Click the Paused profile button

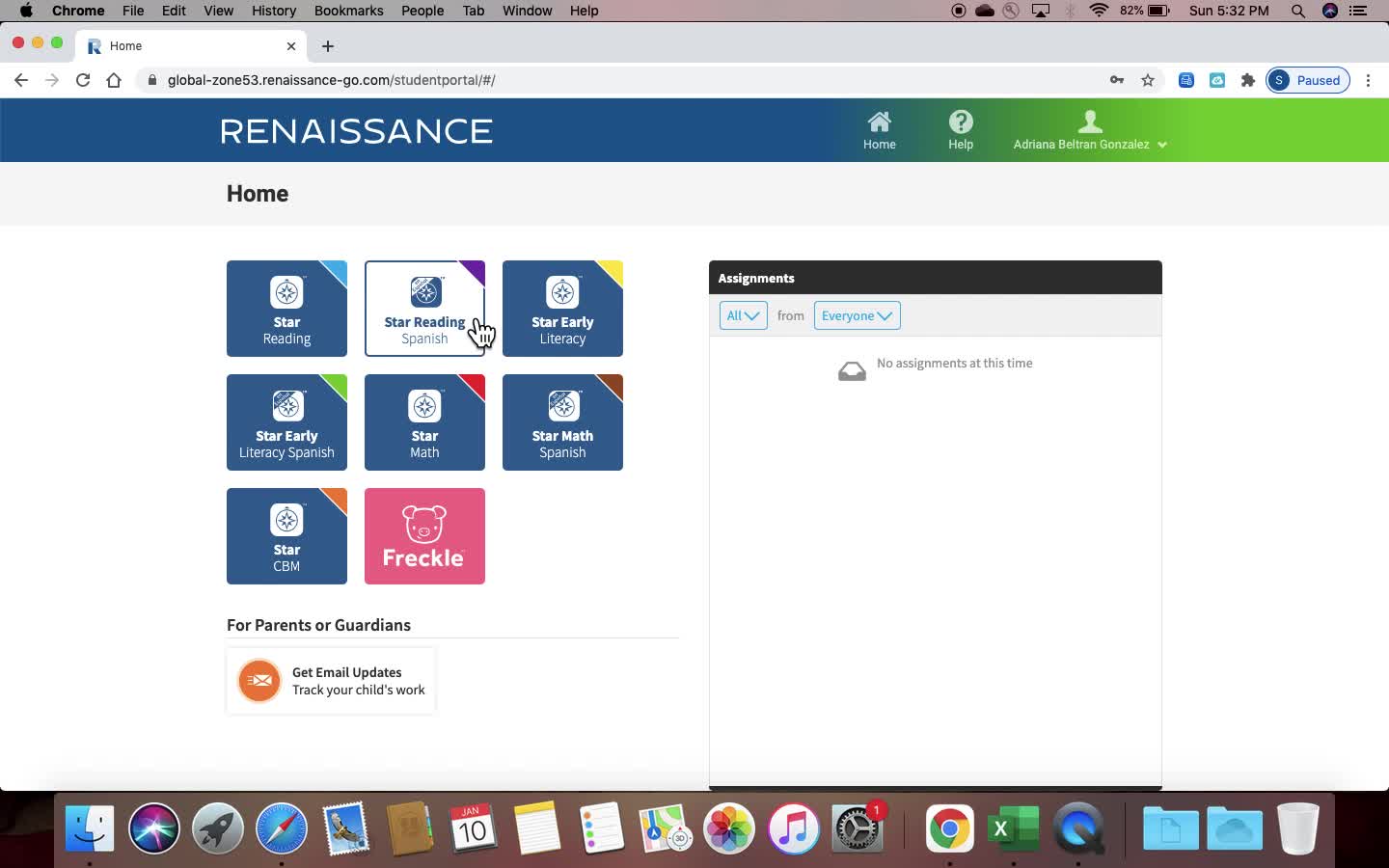[1308, 80]
